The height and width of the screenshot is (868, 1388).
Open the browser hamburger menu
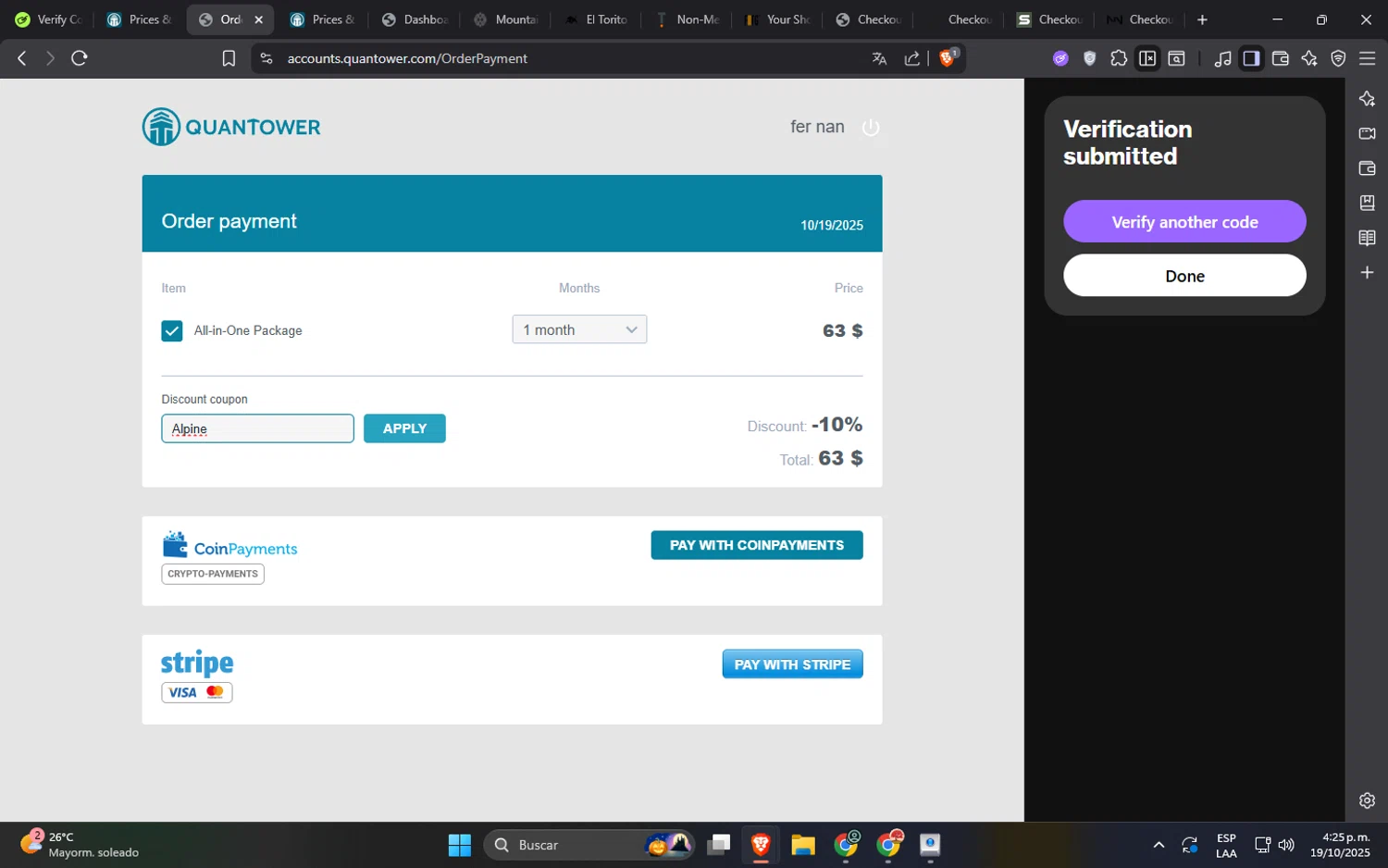(x=1368, y=58)
